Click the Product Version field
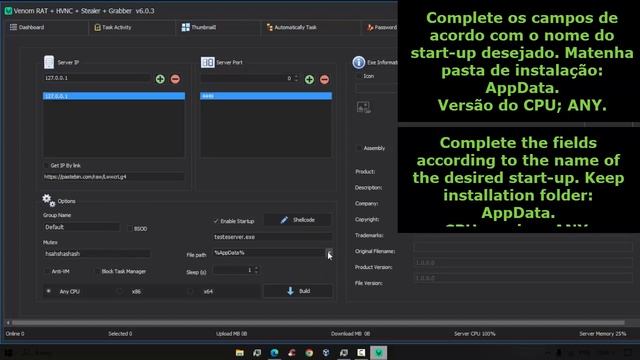Viewport: 640px width, 360px height. (x=523, y=263)
